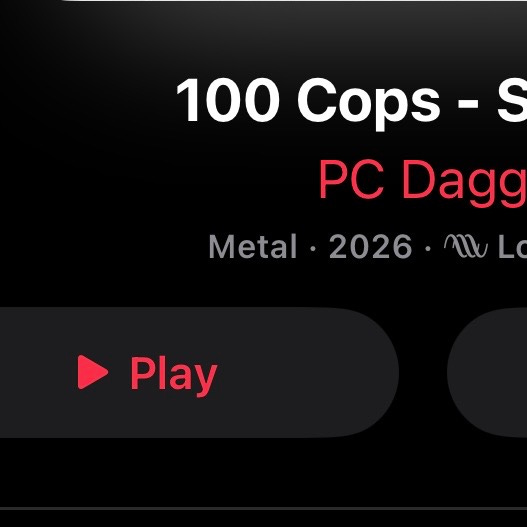Click the 2026 release year text
This screenshot has width=527, height=527.
(370, 246)
